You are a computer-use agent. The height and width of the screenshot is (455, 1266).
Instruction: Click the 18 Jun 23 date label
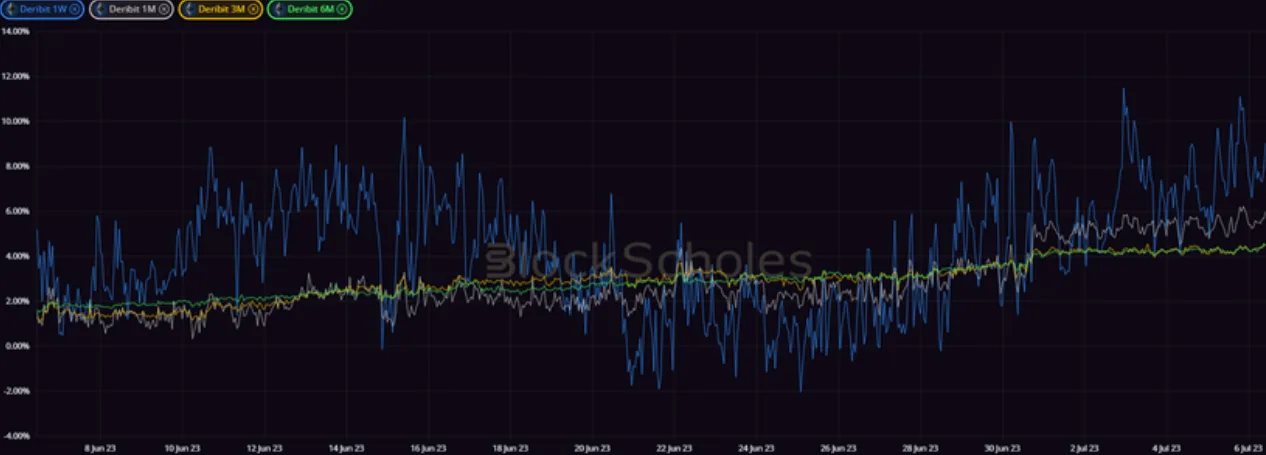pos(510,449)
